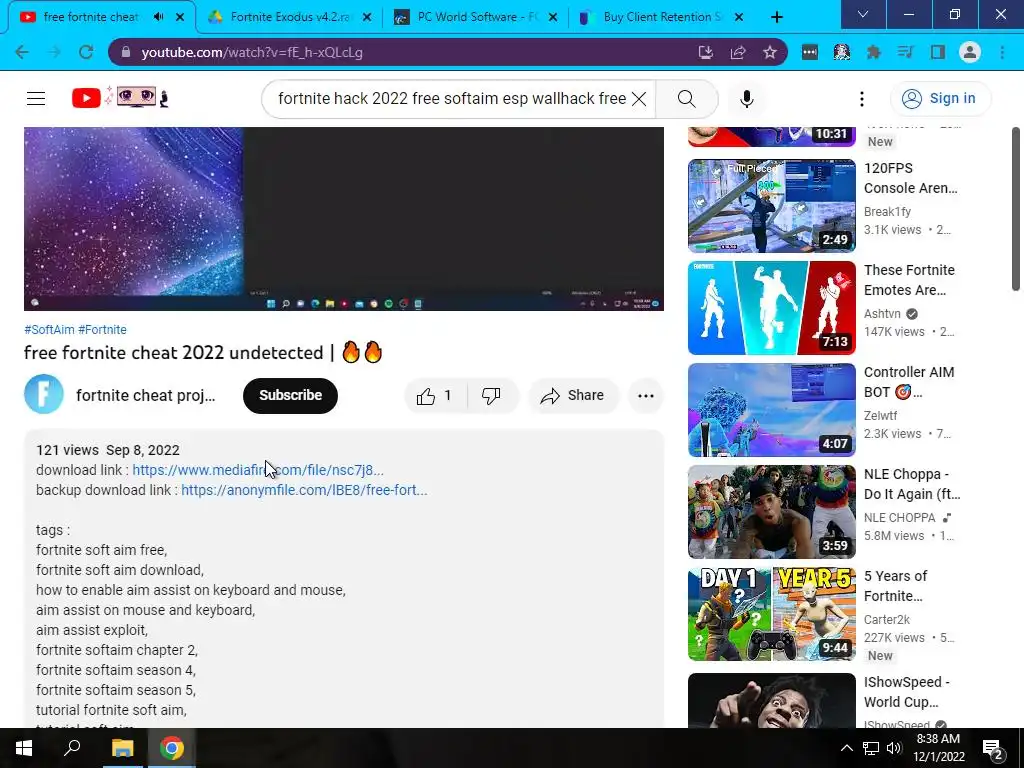The image size is (1024, 768).
Task: View site information lock icon
Action: pyautogui.click(x=126, y=52)
